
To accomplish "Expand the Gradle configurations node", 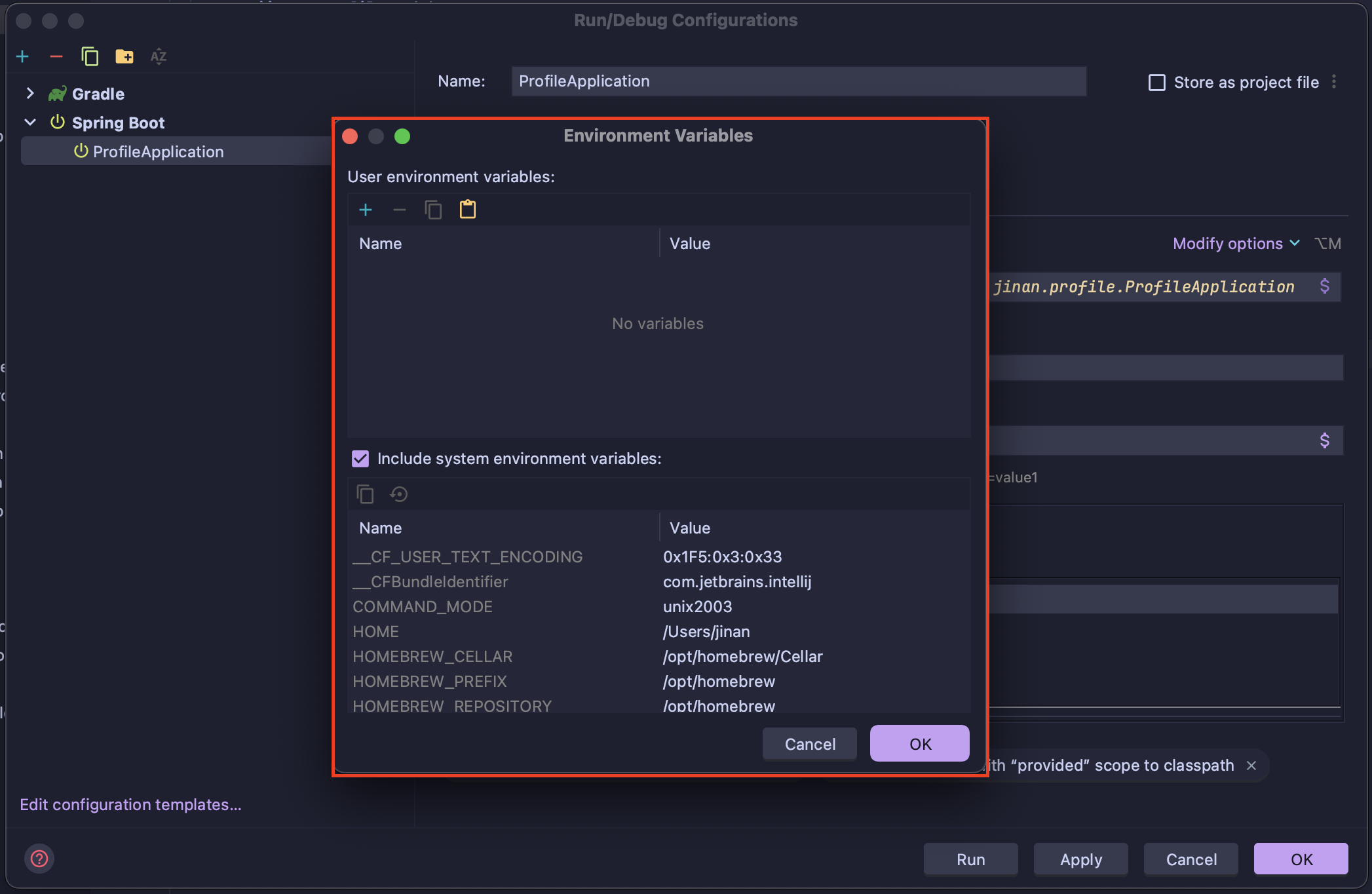I will coord(30,94).
